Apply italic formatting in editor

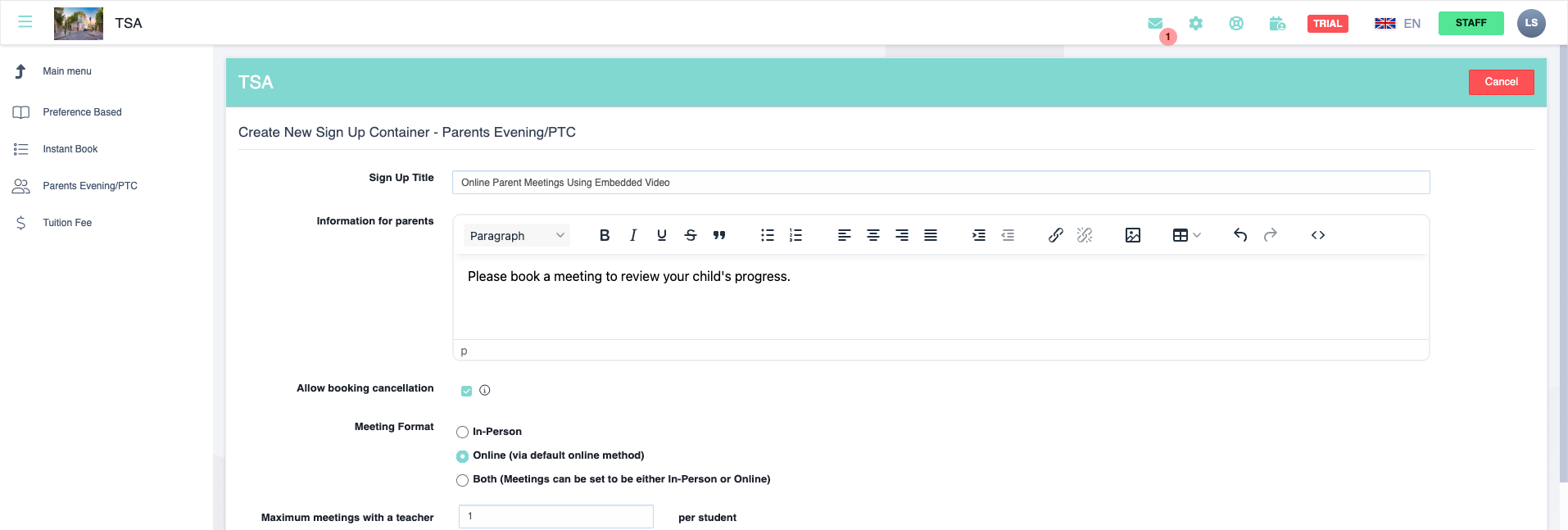pyautogui.click(x=633, y=235)
